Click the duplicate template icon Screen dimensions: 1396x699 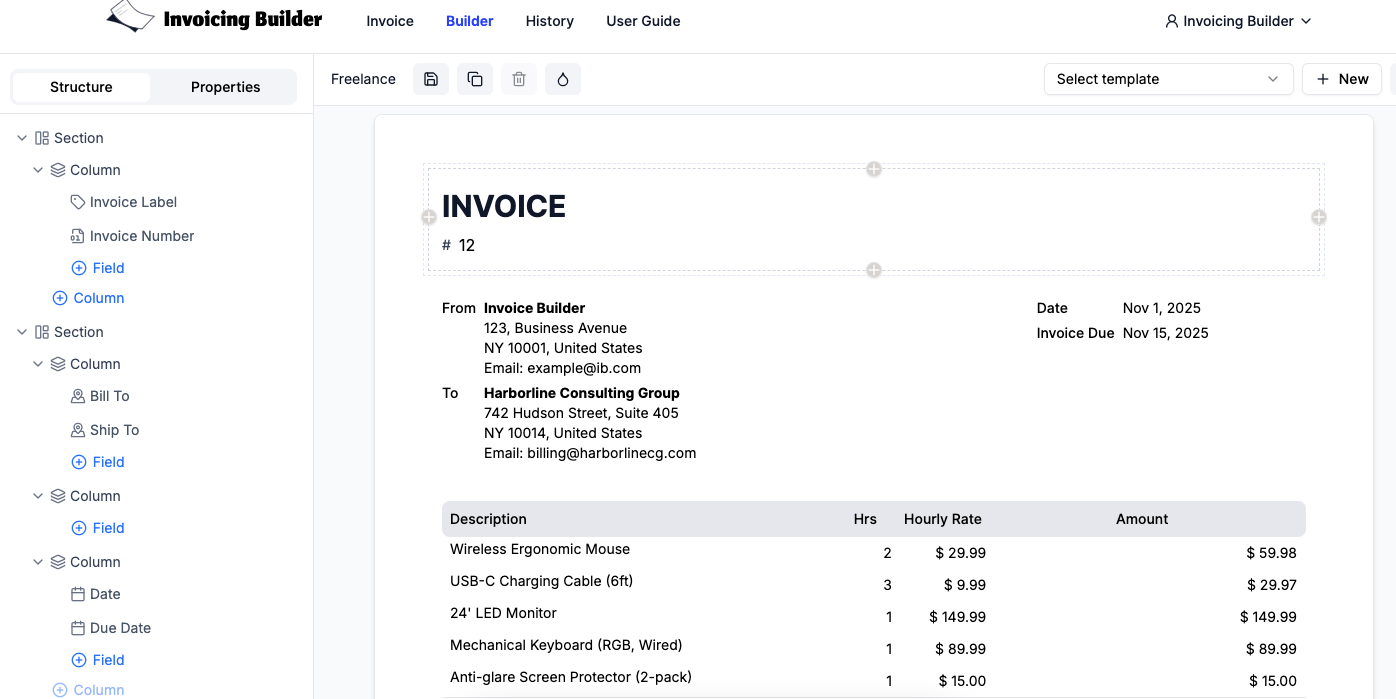pos(475,79)
